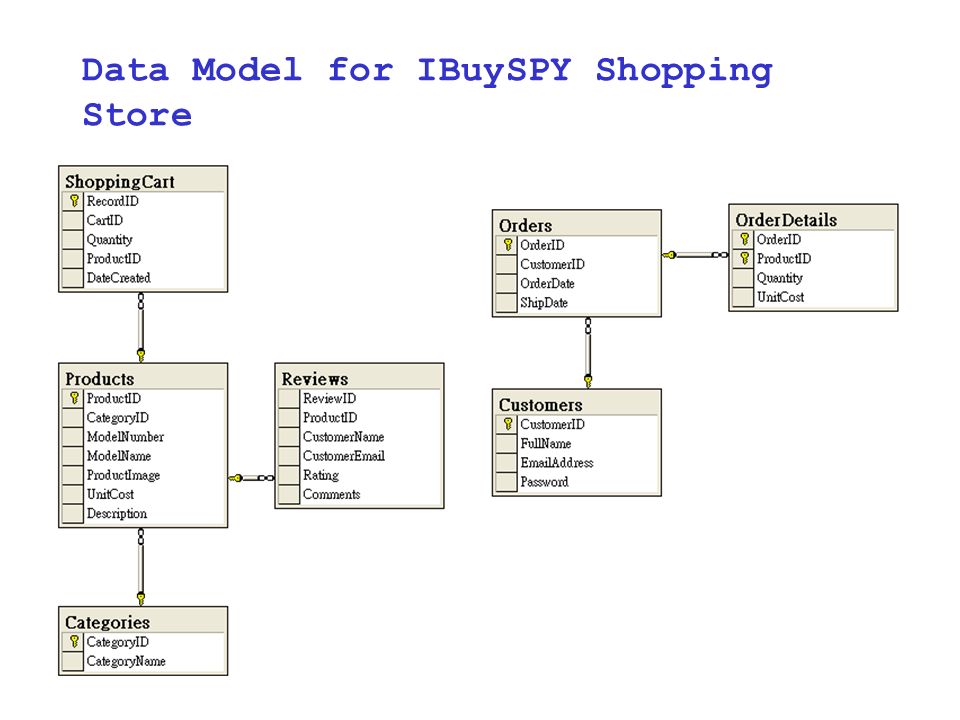Select ModelNumber column in Products
The image size is (960, 720).
(126, 437)
